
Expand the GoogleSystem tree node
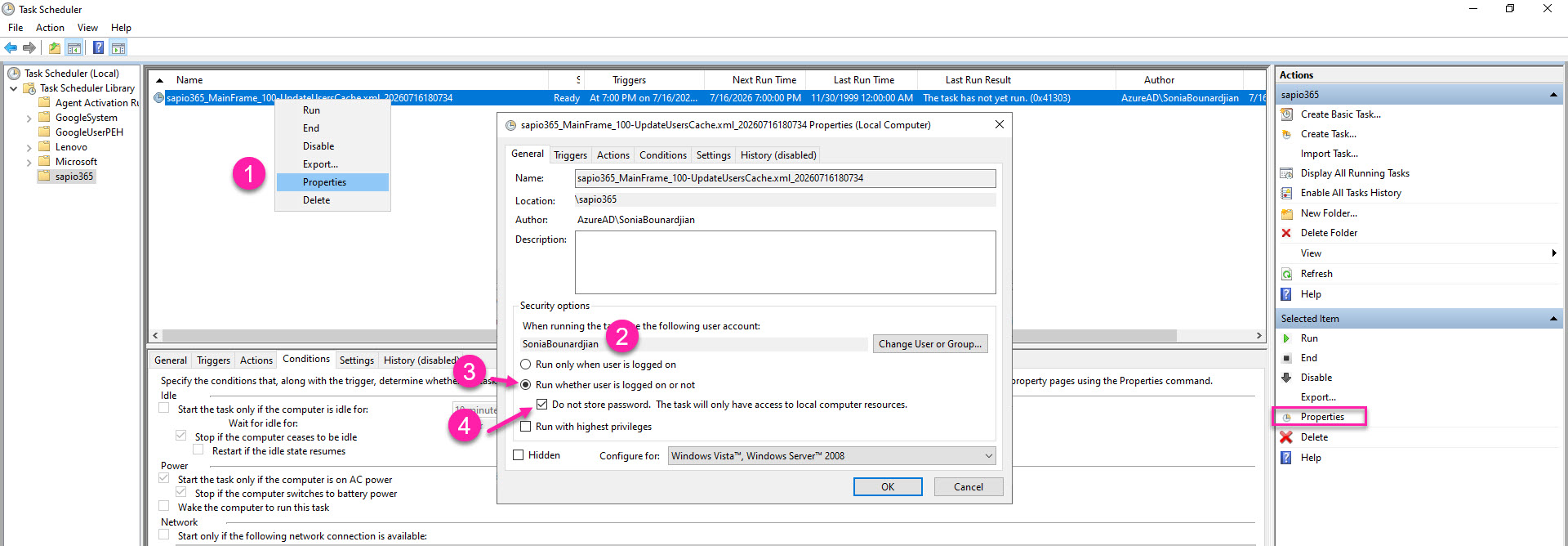29,119
